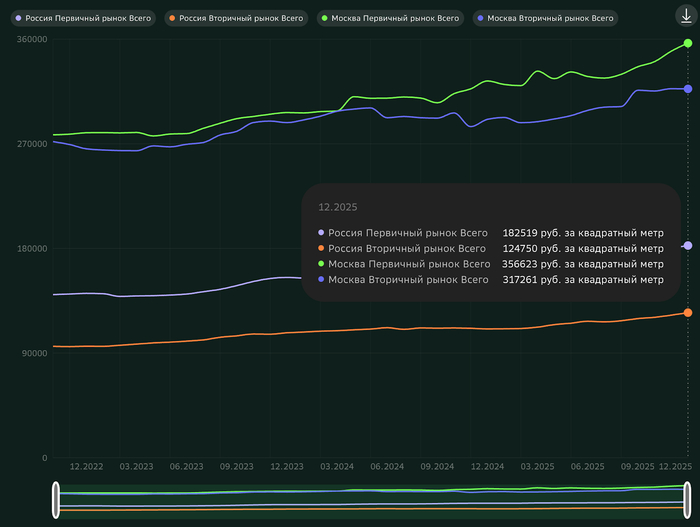
Task: Click the right handle of the range slider
Action: [x=688, y=501]
